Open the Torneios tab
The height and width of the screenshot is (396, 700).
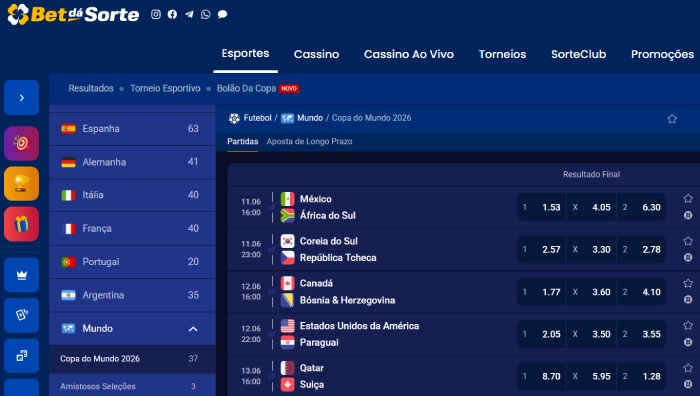click(502, 54)
